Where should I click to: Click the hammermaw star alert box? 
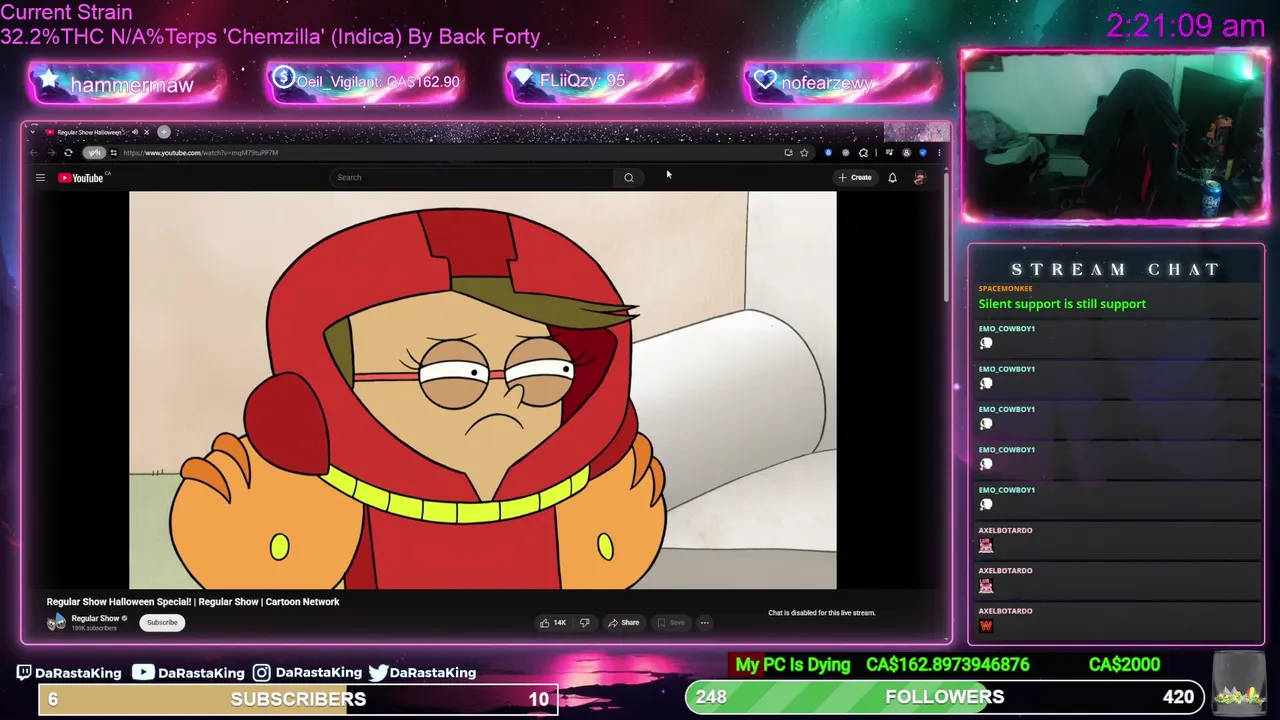point(126,83)
